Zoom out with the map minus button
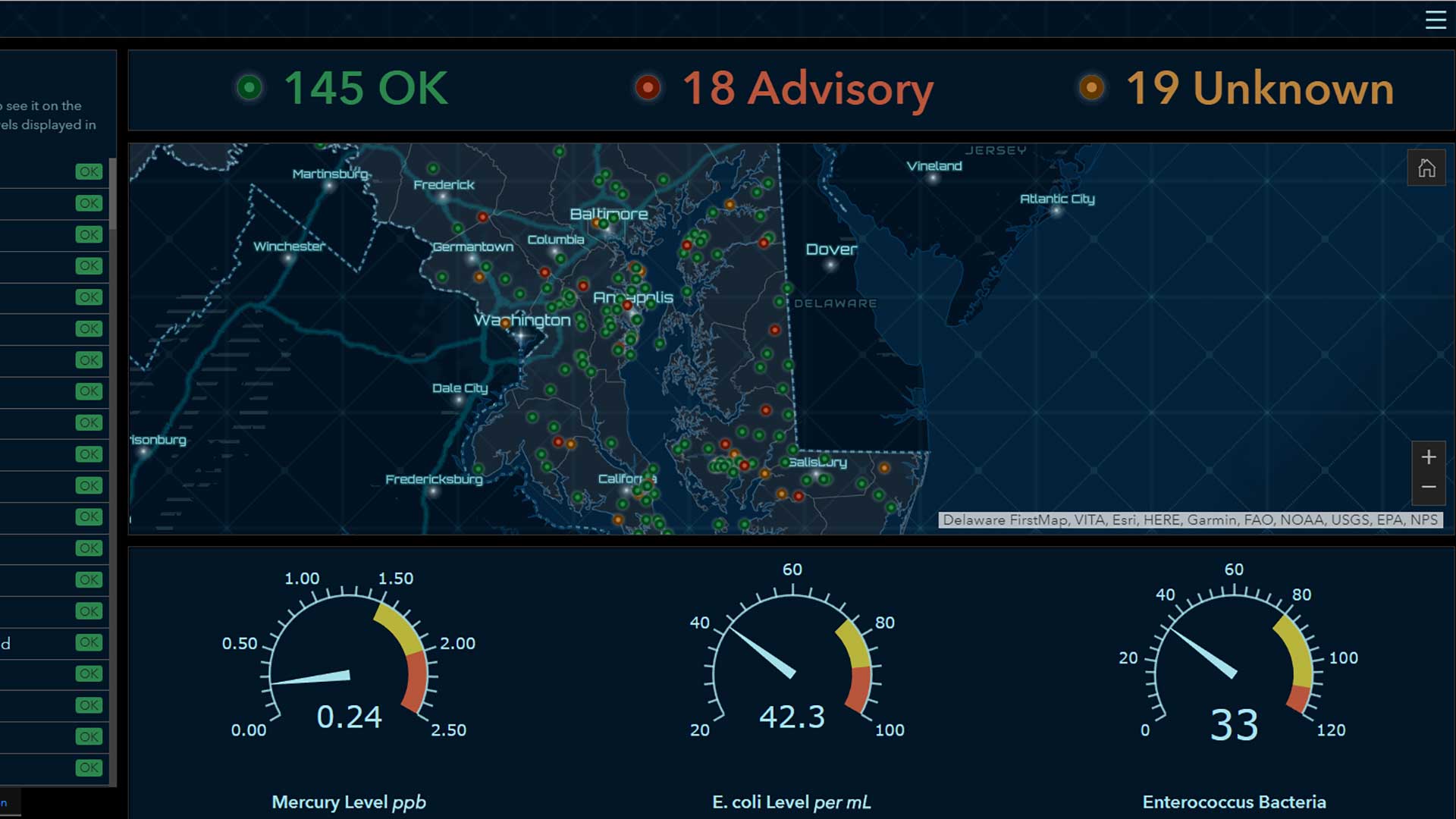 1428,488
